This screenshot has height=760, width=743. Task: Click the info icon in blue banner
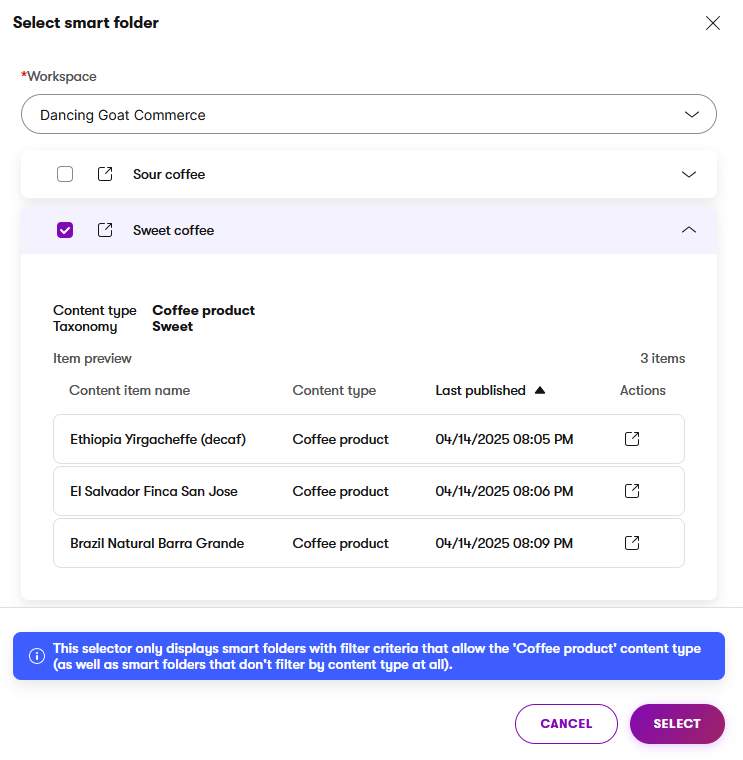[37, 656]
